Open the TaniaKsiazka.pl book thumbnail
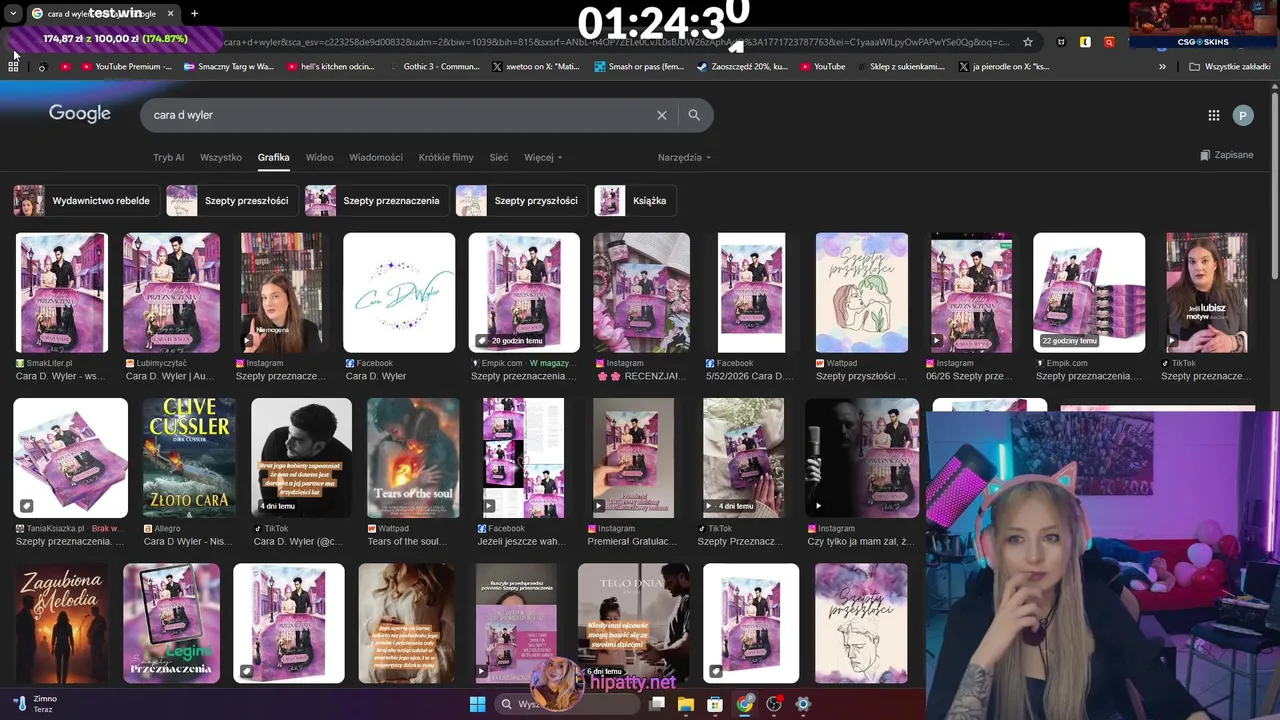Viewport: 1280px width, 720px height. coord(71,458)
